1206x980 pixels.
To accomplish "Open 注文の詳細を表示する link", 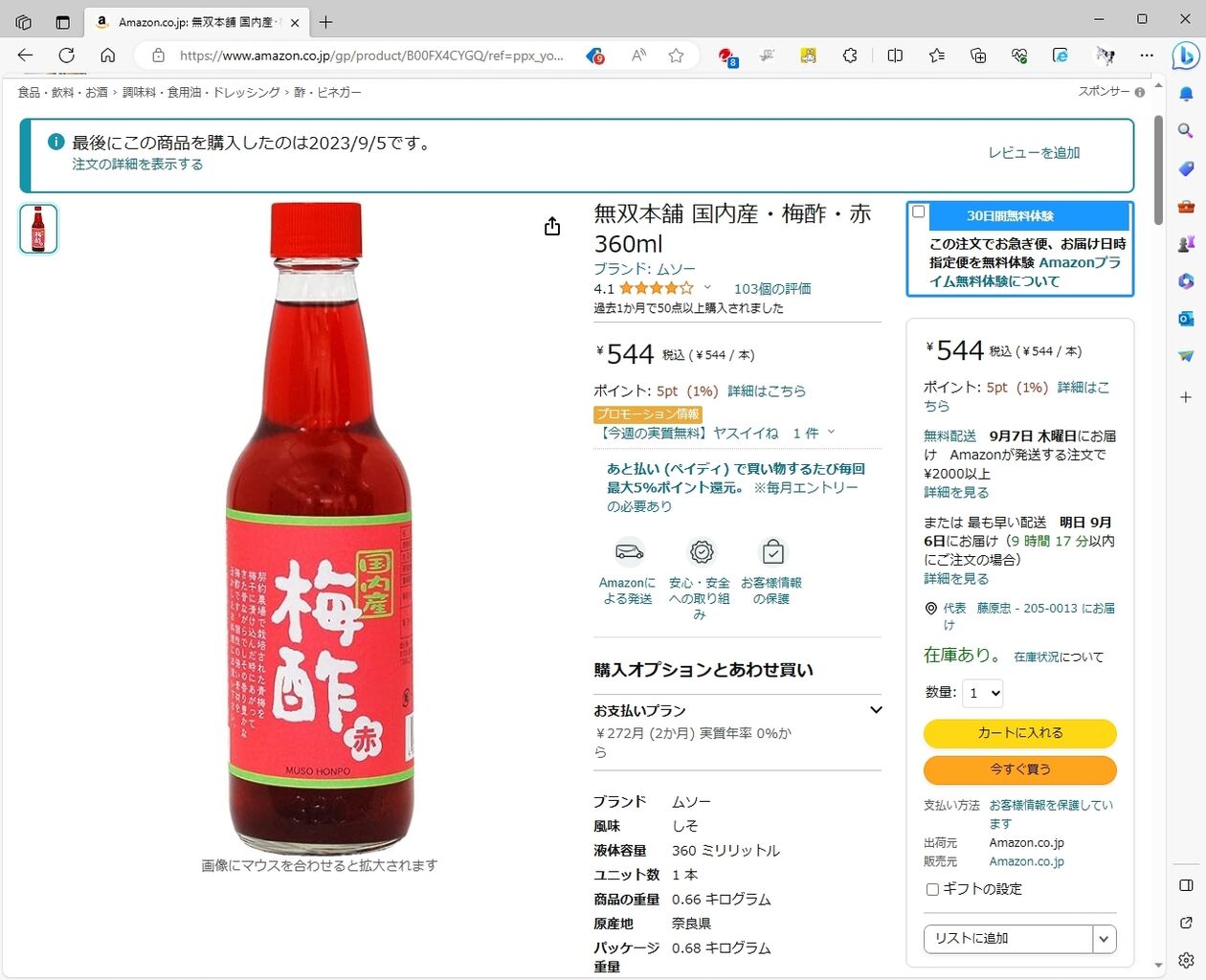I will pos(138,165).
